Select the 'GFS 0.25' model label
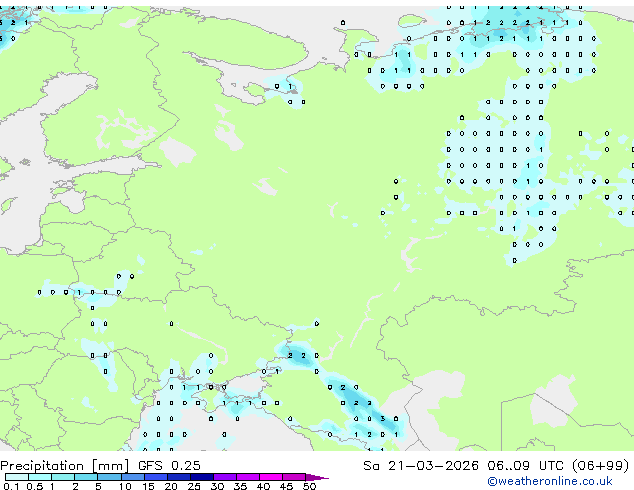 (x=169, y=466)
